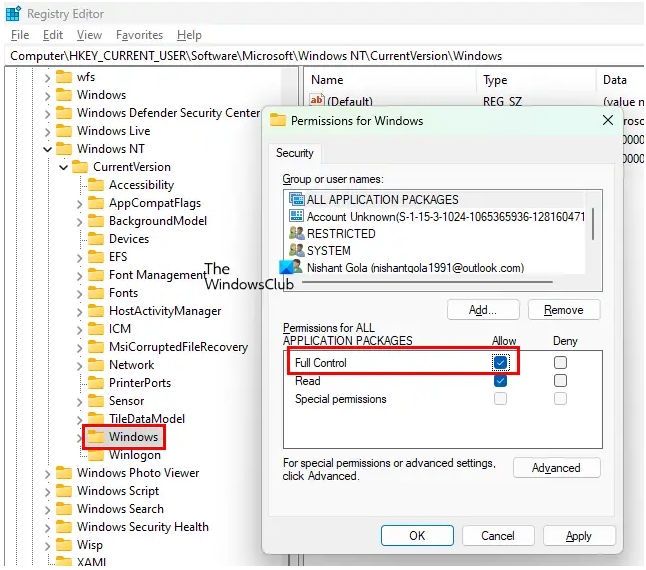Click the Windows Live folder icon
This screenshot has width=646, height=570.
click(x=64, y=131)
